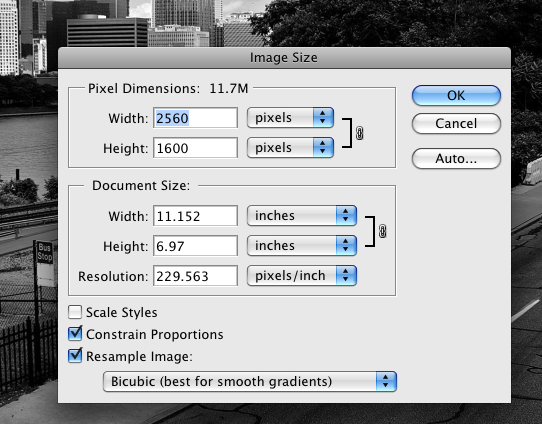Click the blue arrows on the document Height inches menu

click(346, 245)
